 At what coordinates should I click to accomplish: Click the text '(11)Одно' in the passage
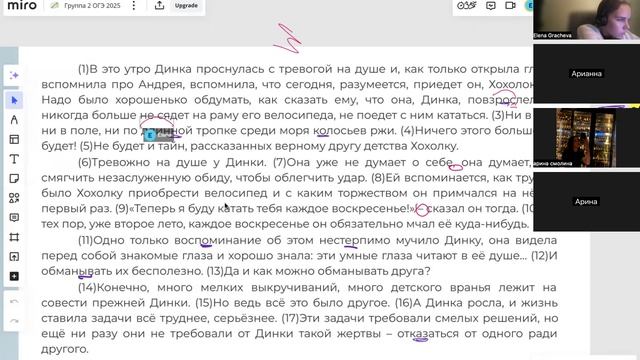101,240
